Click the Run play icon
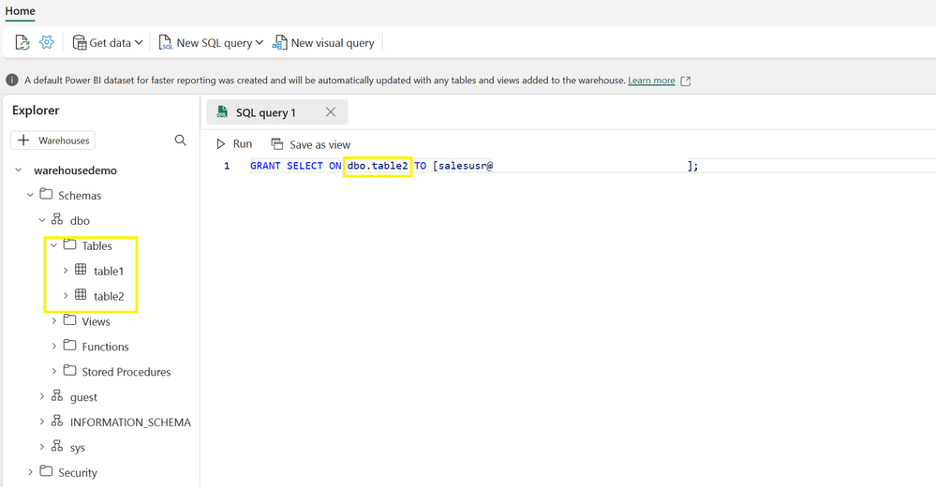 coord(221,144)
